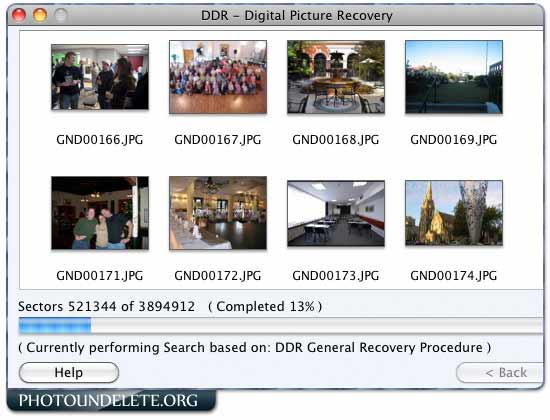
Task: Minimize the window with the yellow button
Action: 40,15
